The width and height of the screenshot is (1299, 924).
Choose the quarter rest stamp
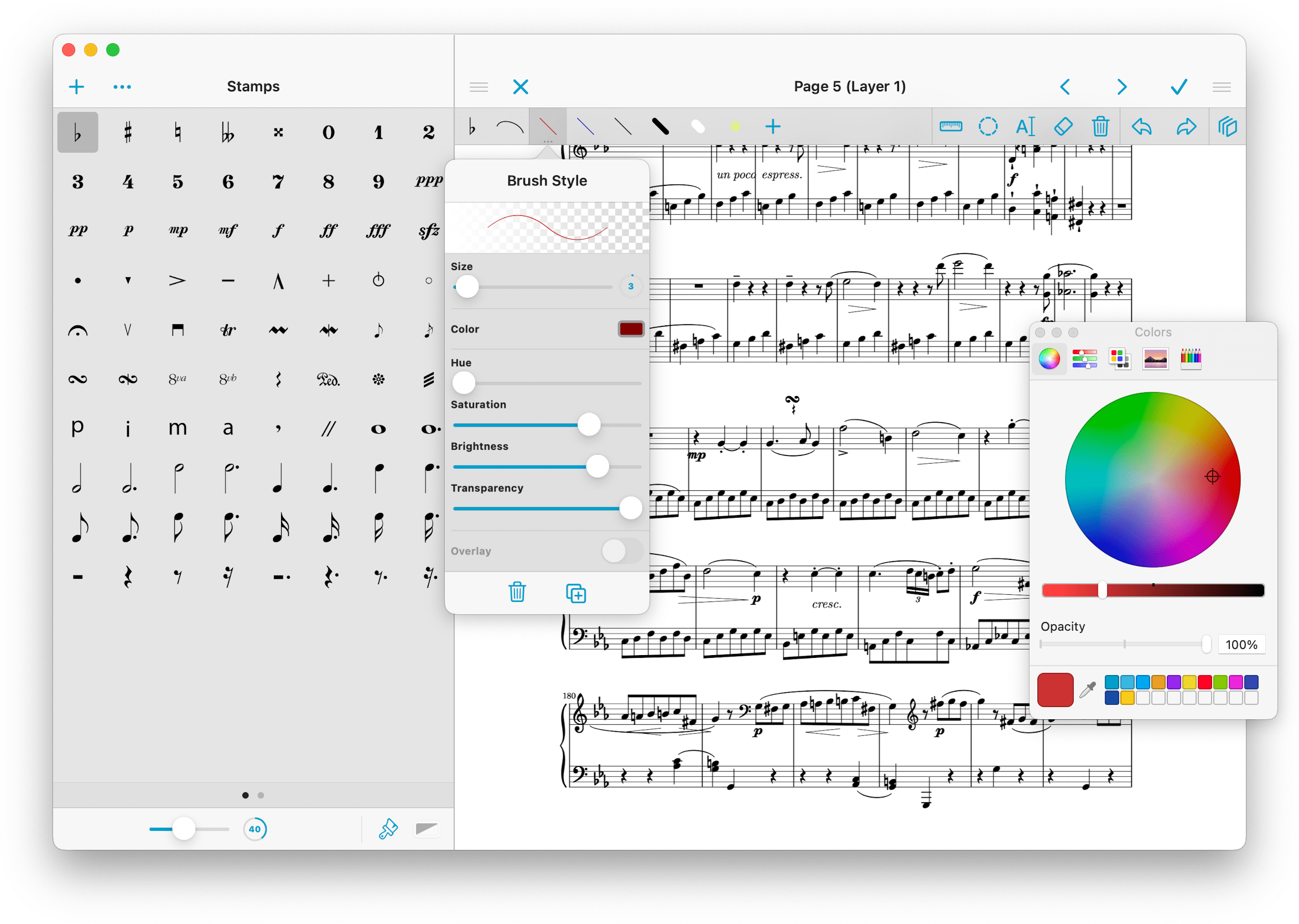[x=128, y=577]
